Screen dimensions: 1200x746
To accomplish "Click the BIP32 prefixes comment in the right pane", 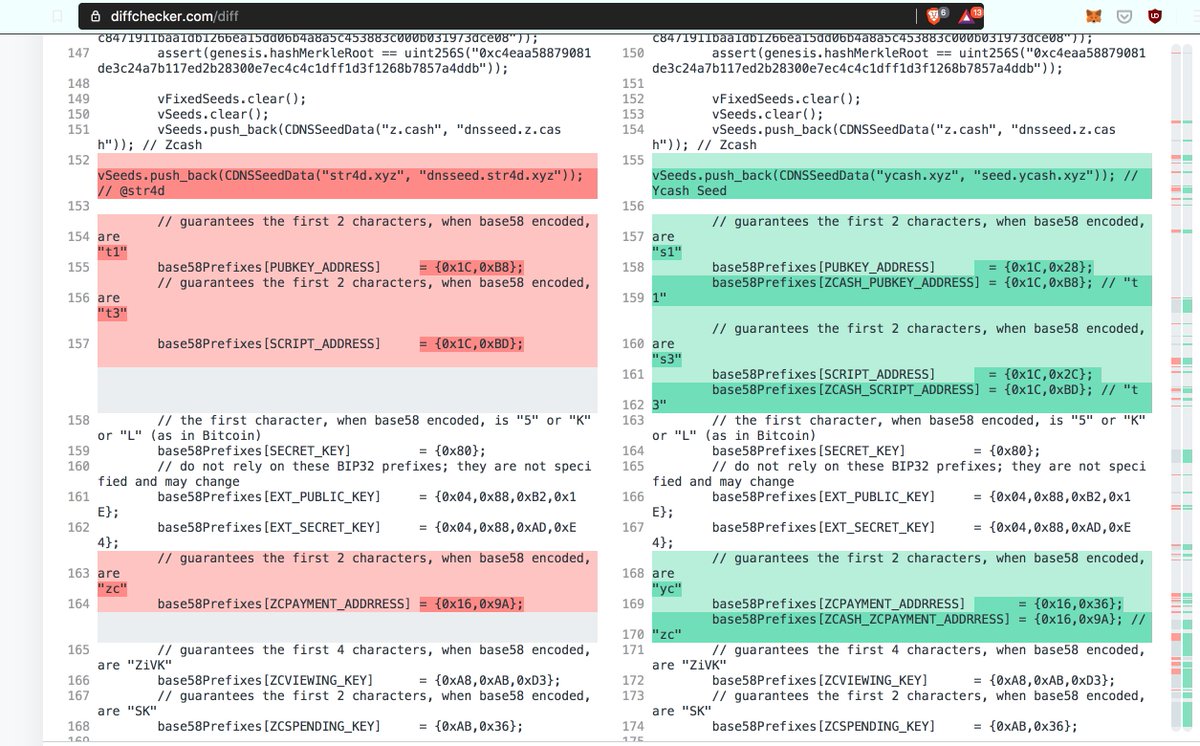I will (x=901, y=474).
